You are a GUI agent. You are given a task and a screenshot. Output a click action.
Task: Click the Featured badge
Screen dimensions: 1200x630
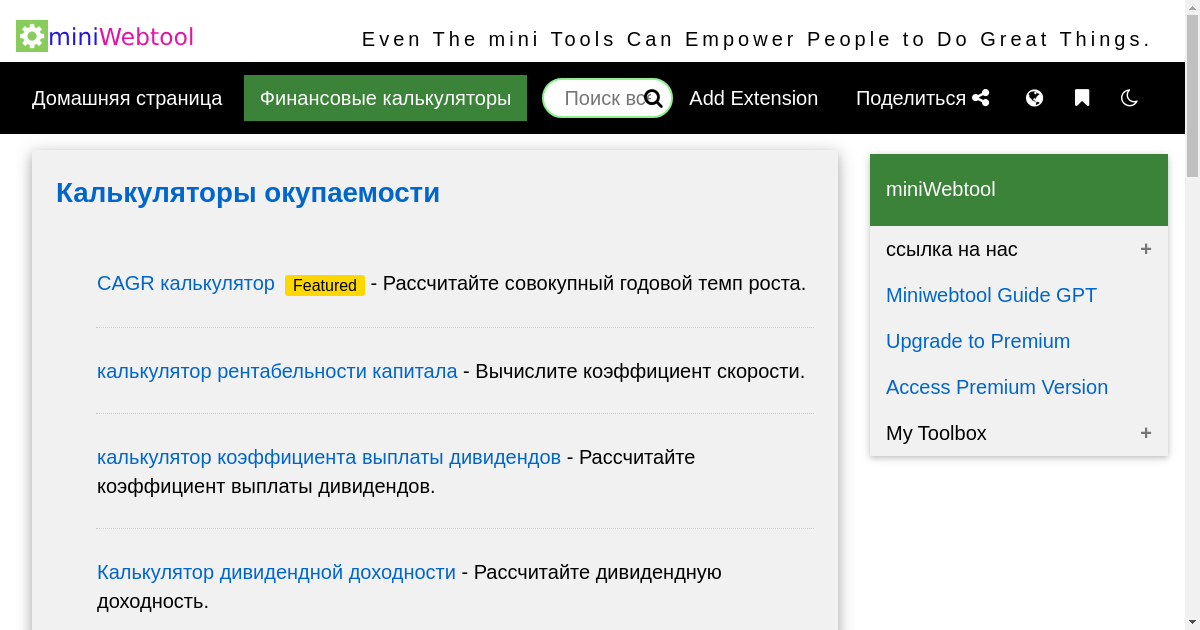click(x=325, y=285)
